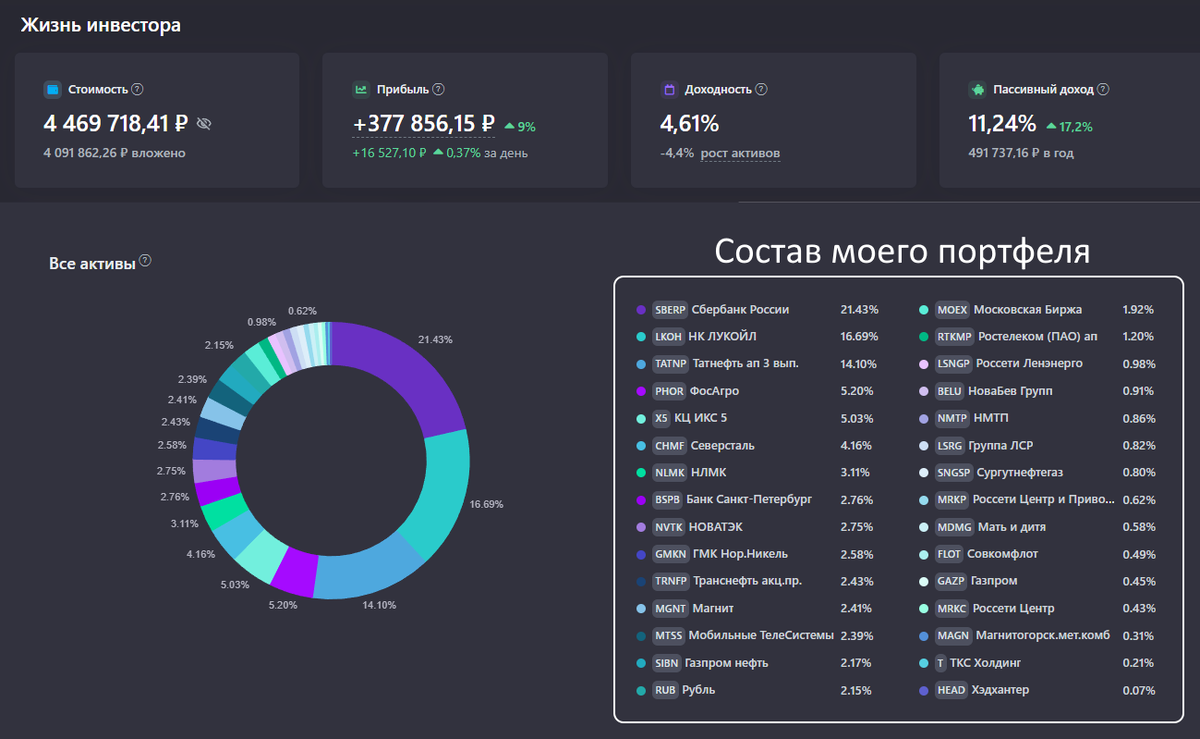Click Магнитогорск.мет.комб in the legend

[x=1044, y=635]
